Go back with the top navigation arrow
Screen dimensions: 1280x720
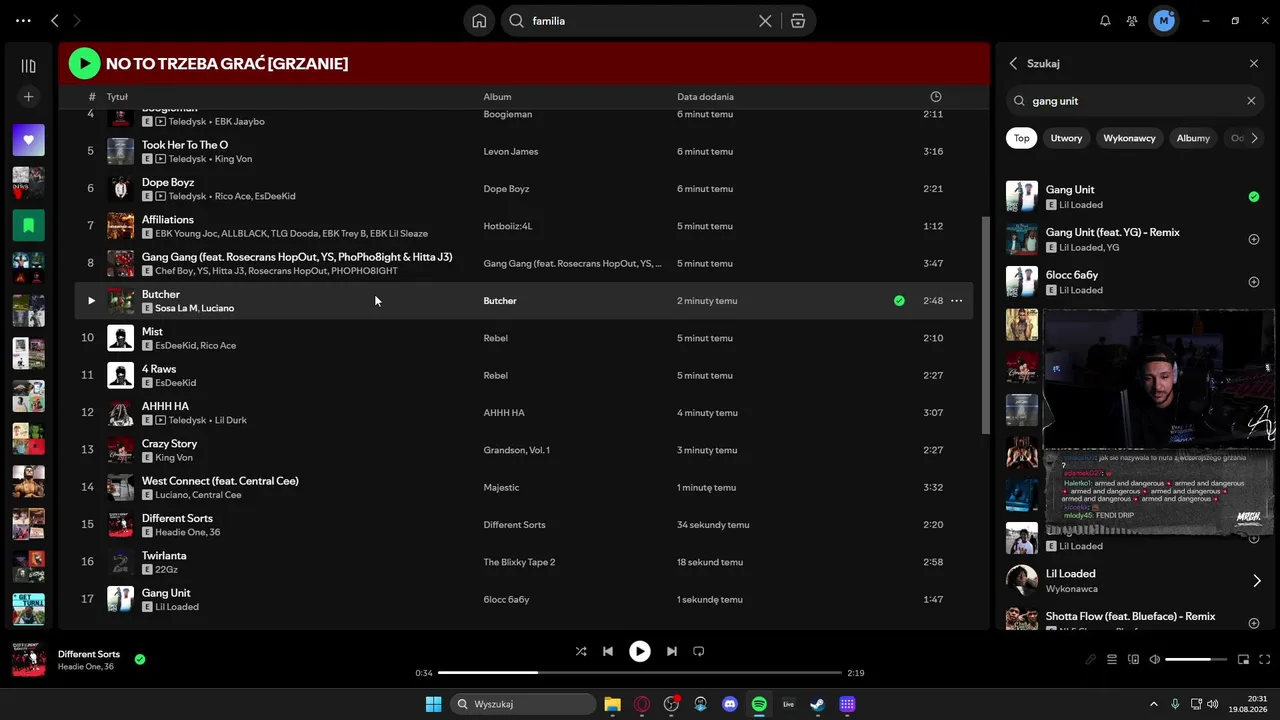coord(55,21)
